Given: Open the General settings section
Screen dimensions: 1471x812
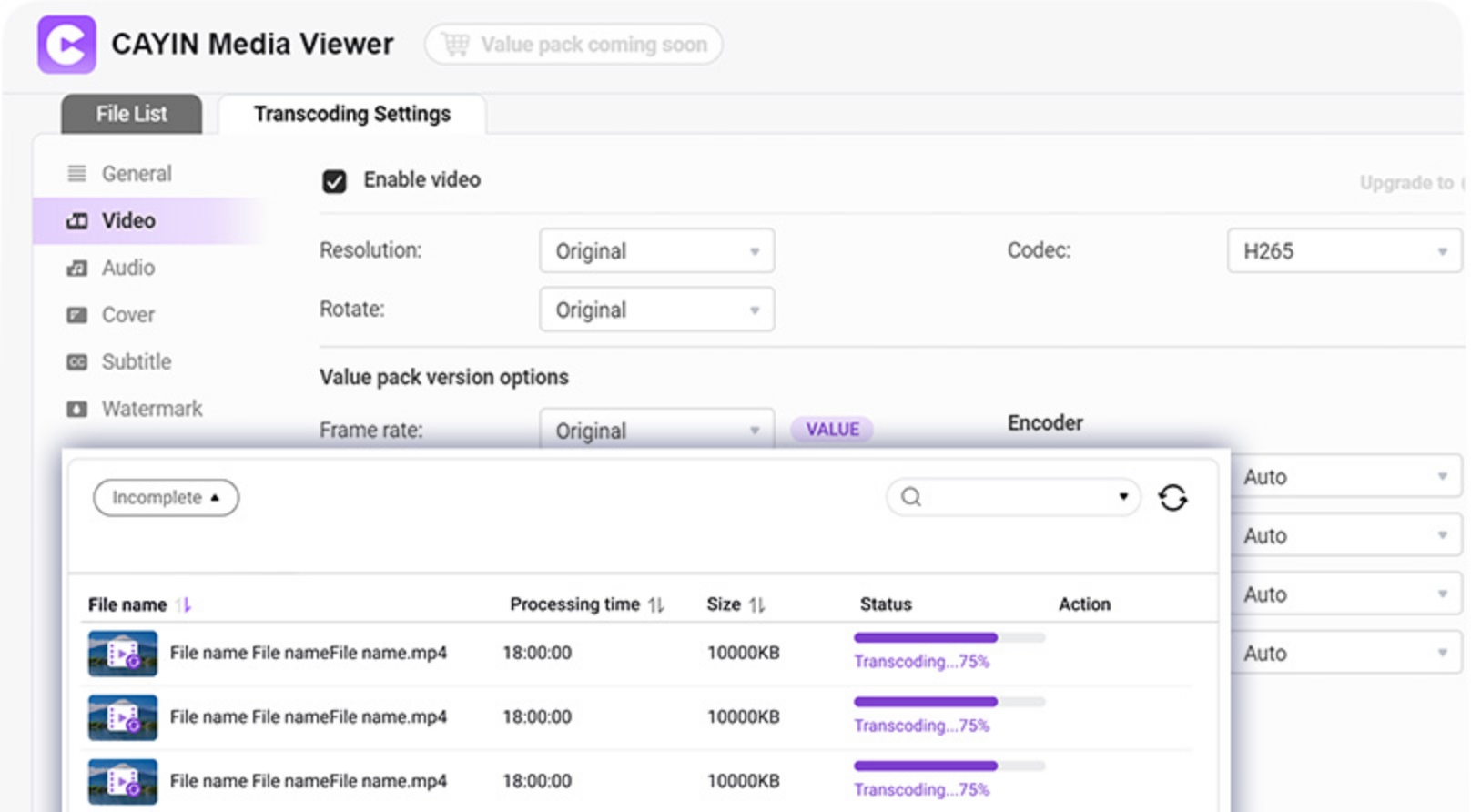Looking at the screenshot, I should tap(136, 174).
